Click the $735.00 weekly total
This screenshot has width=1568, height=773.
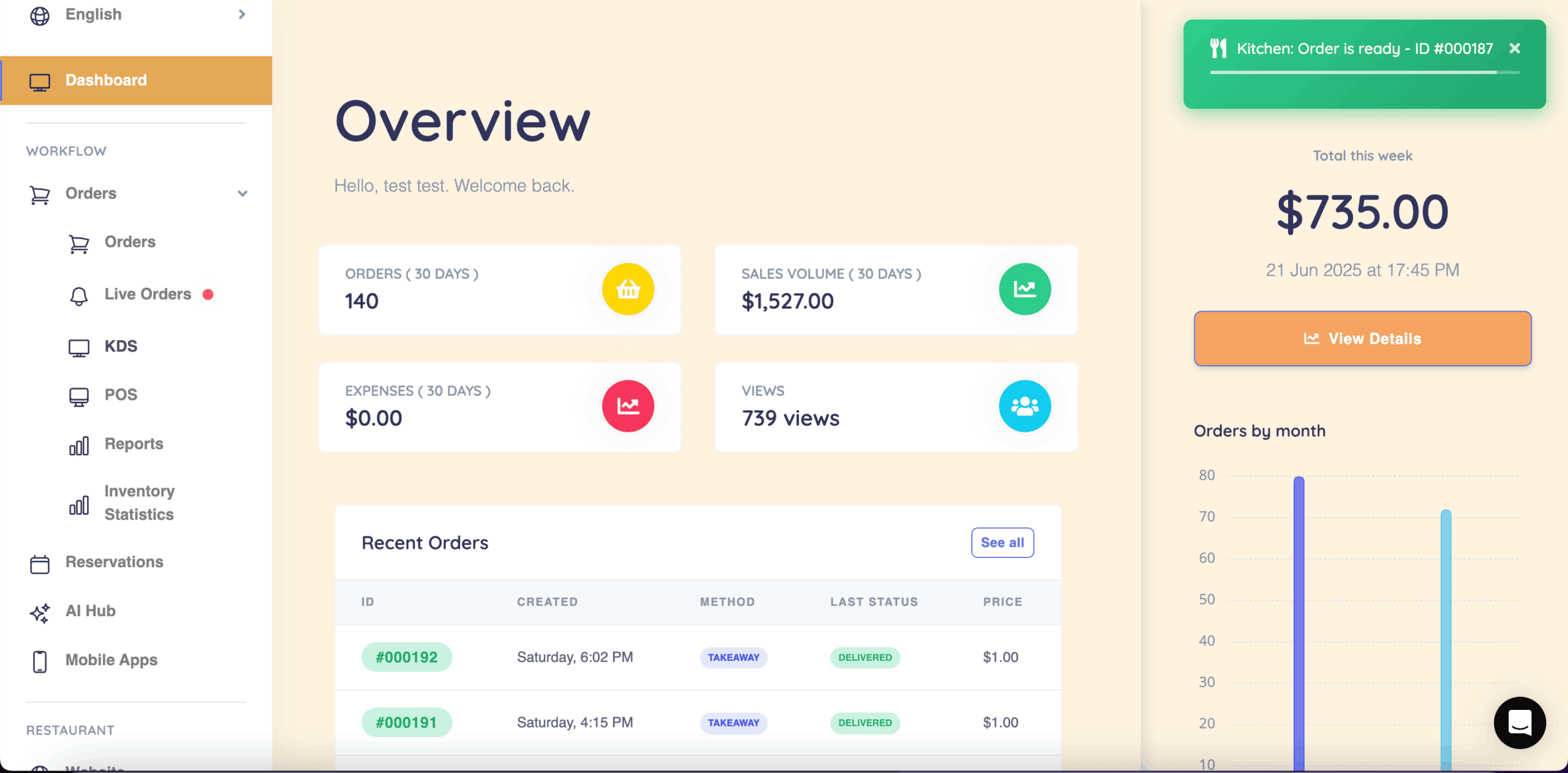[1362, 212]
